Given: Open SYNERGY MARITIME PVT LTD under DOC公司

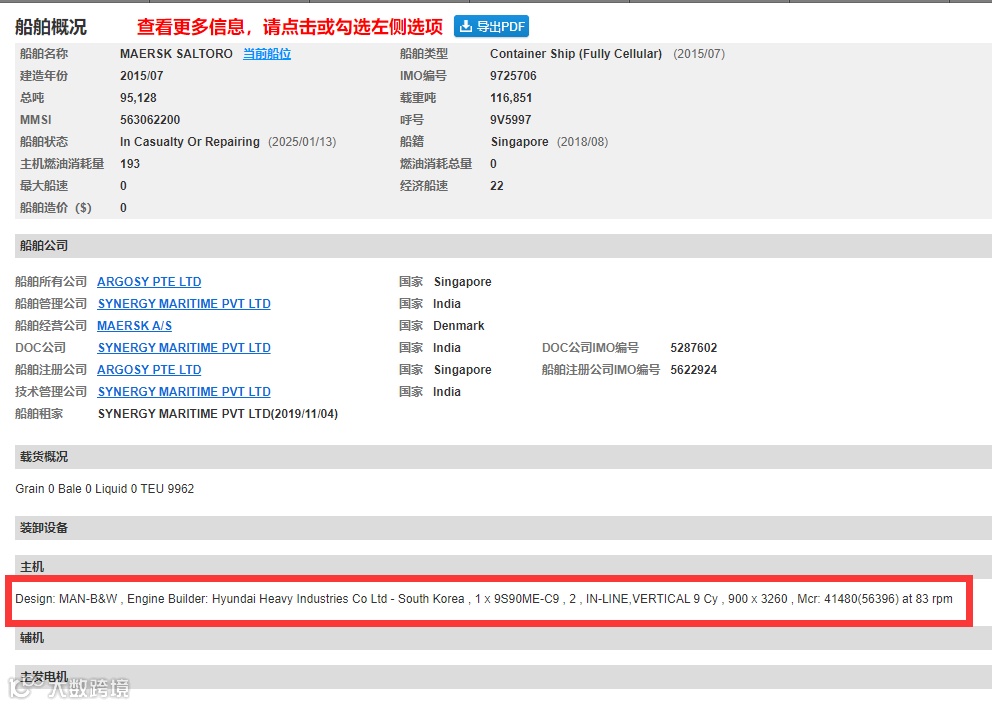Looking at the screenshot, I should point(184,348).
